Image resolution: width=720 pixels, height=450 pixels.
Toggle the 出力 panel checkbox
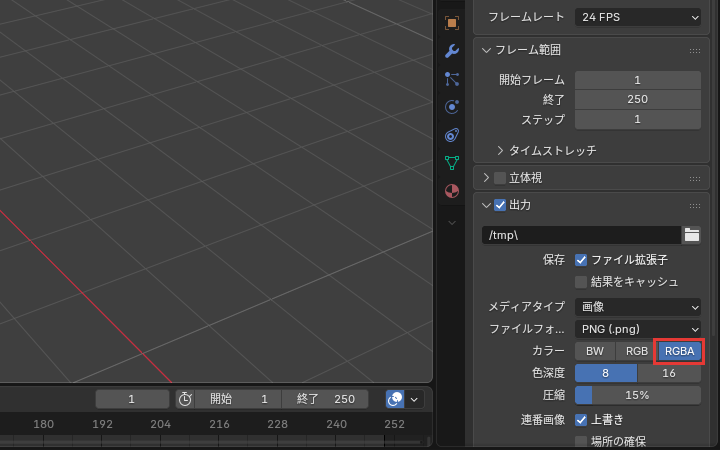(x=500, y=205)
